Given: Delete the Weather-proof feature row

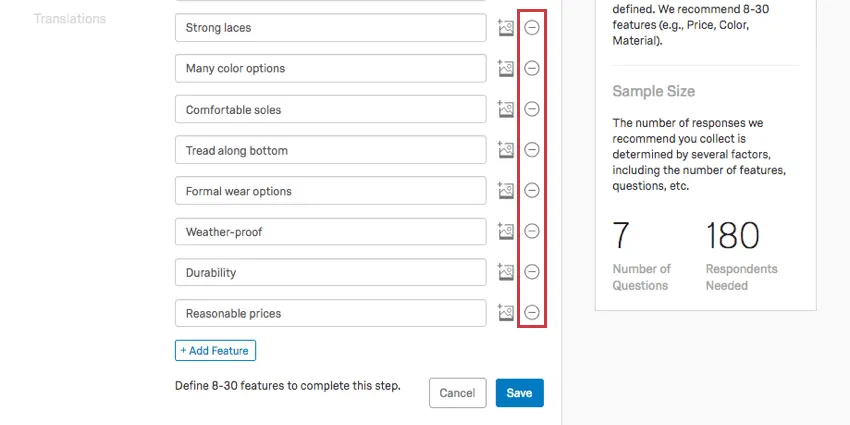Looking at the screenshot, I should [x=532, y=231].
